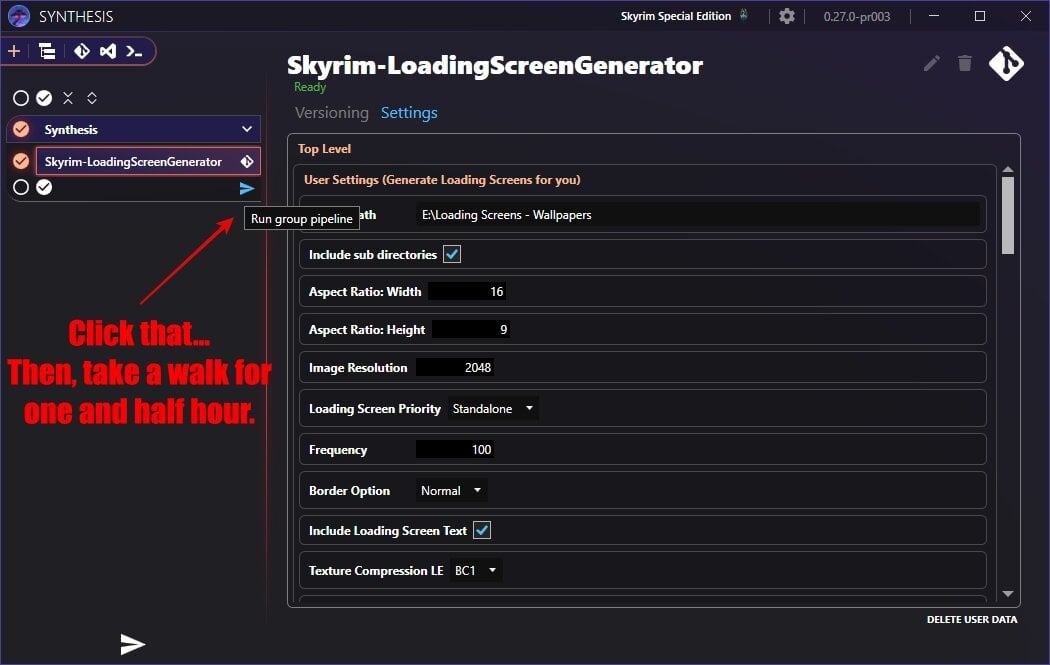
Task: Click the Synthesis app logo icon
Action: pyautogui.click(x=19, y=16)
